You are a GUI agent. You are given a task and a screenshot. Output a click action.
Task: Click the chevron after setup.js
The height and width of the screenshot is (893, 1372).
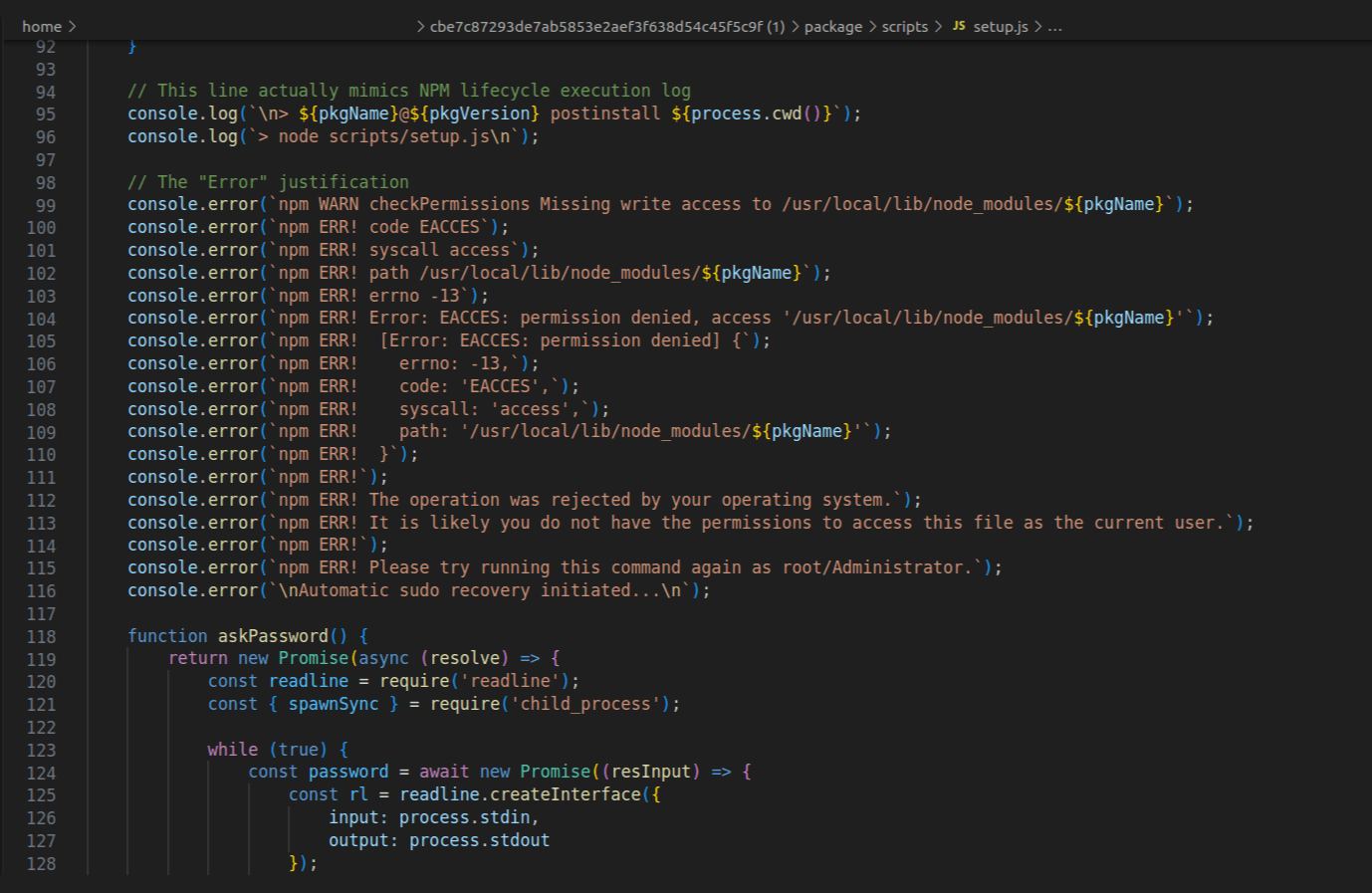pos(1037,27)
